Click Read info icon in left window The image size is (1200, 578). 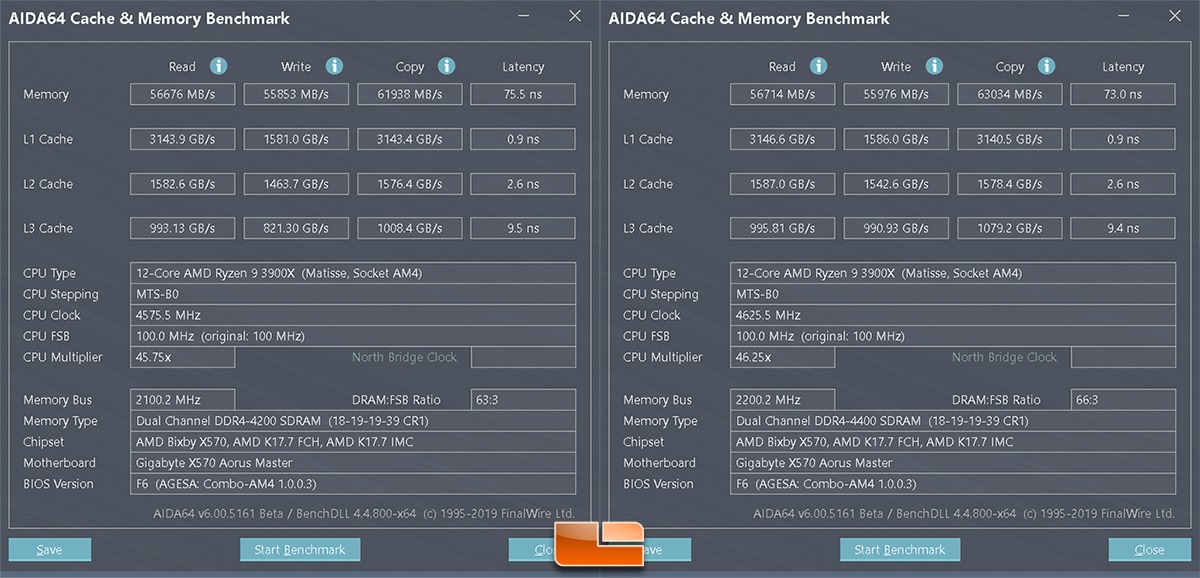[218, 66]
